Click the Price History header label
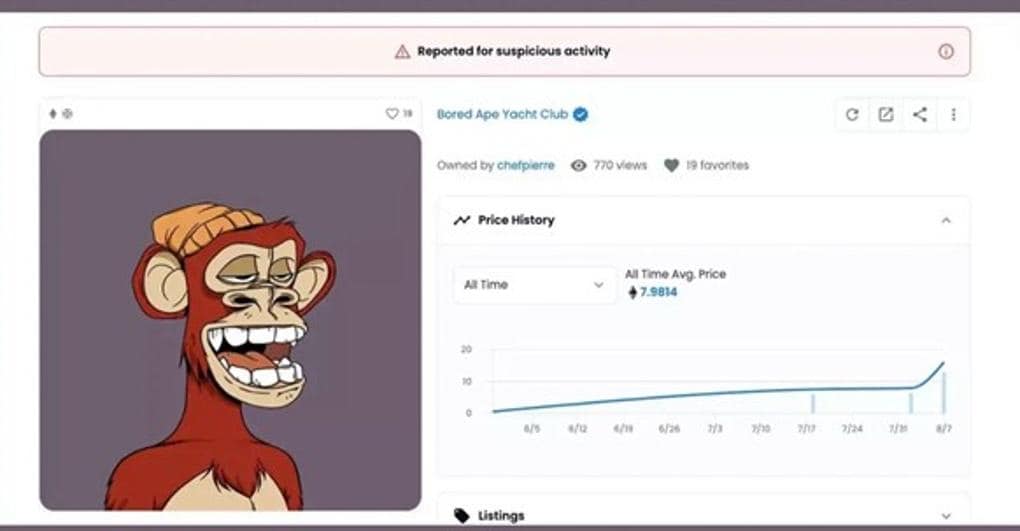The height and width of the screenshot is (531, 1020). [516, 220]
